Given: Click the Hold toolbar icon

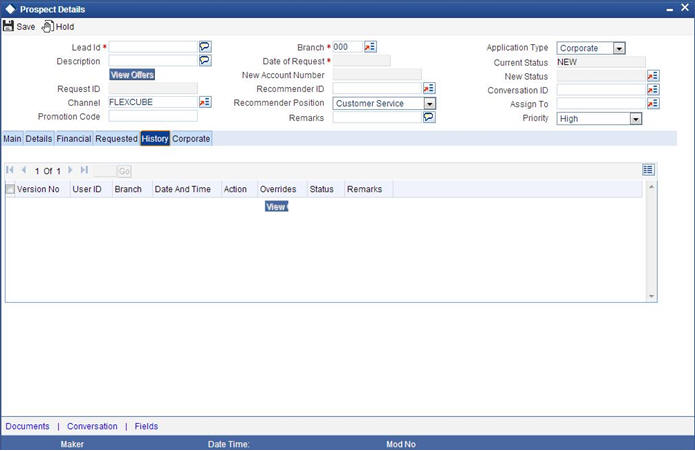Looking at the screenshot, I should (x=47, y=27).
